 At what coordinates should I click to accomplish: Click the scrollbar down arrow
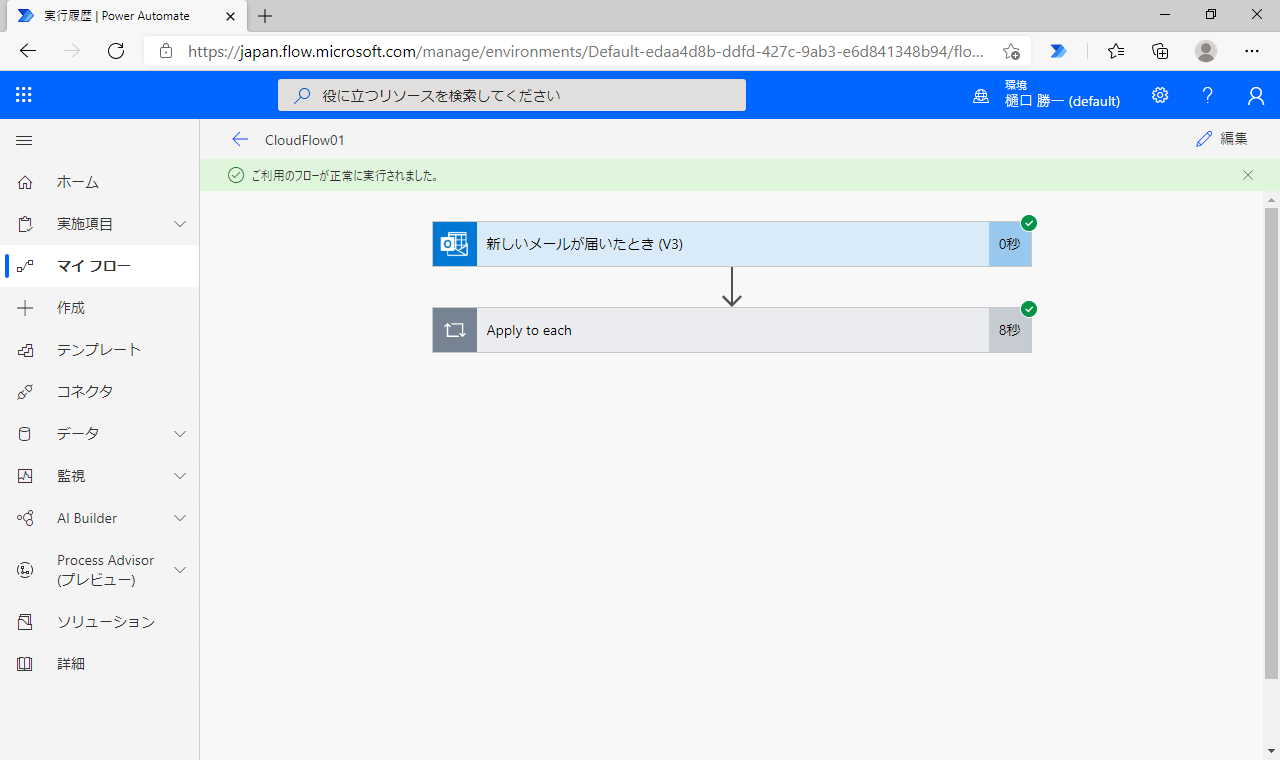(x=1272, y=751)
